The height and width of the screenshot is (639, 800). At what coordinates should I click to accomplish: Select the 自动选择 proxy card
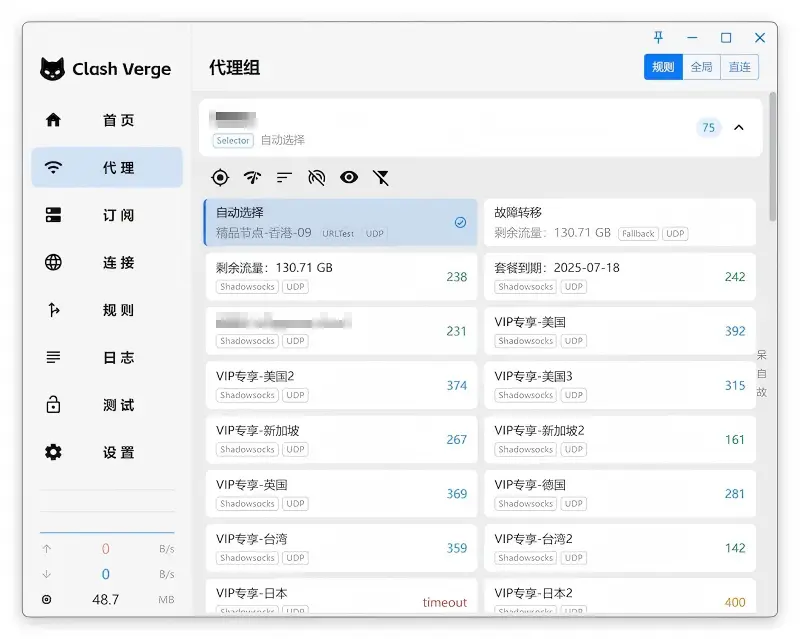[x=340, y=223]
